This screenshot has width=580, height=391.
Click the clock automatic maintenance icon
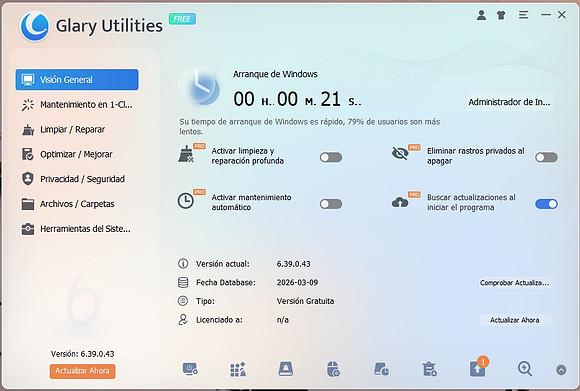pyautogui.click(x=185, y=201)
